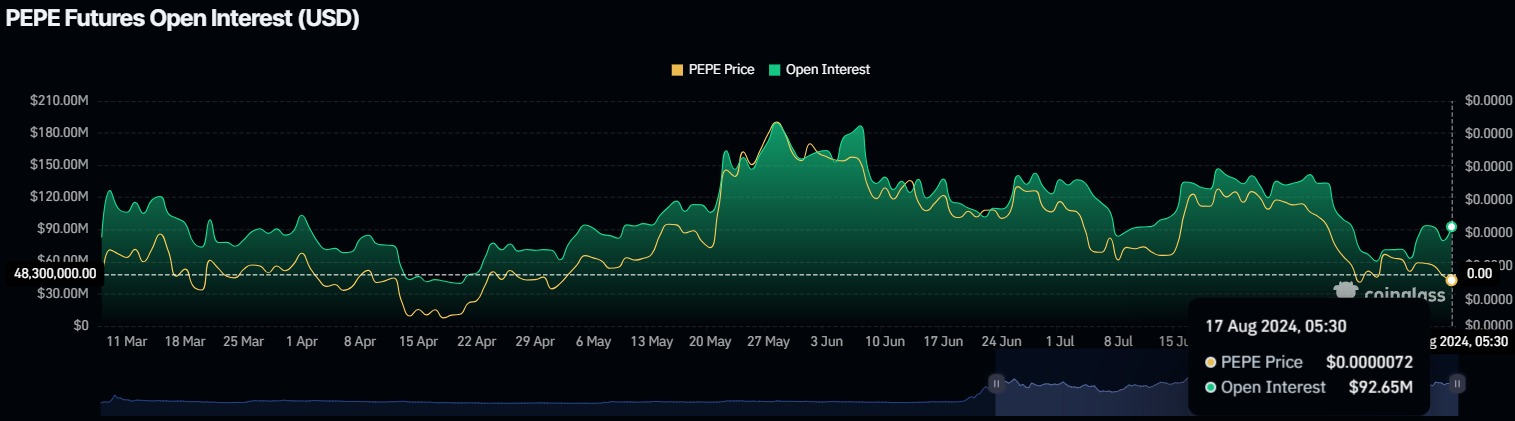Click the 15 Apr x-axis date label
Screen dimensions: 1515x421
pos(418,341)
